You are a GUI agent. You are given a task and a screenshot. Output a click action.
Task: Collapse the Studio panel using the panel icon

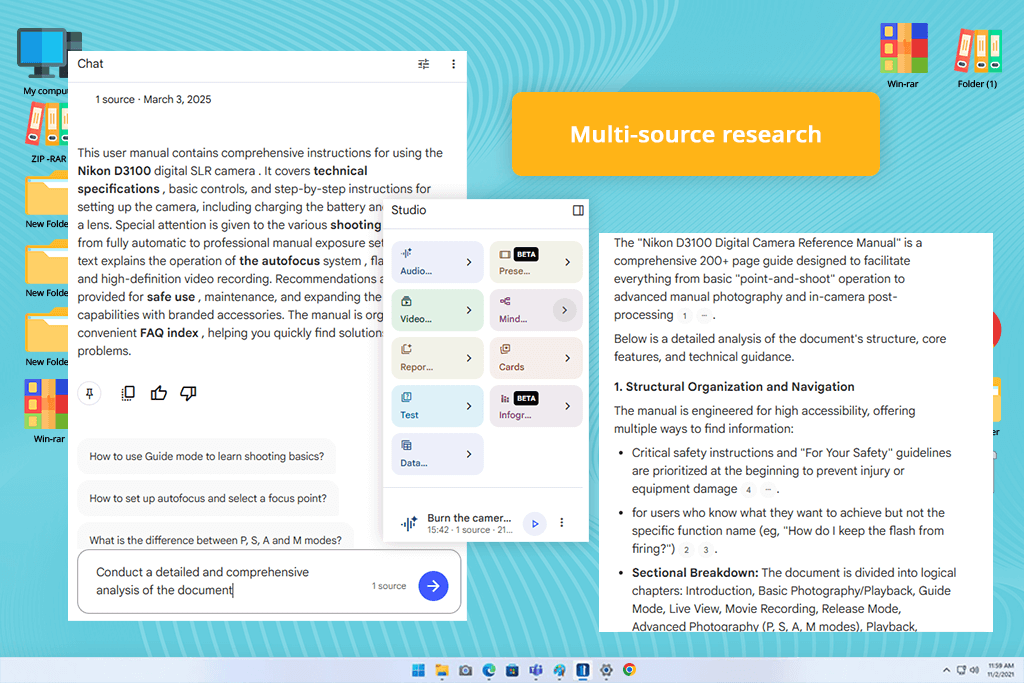(578, 210)
